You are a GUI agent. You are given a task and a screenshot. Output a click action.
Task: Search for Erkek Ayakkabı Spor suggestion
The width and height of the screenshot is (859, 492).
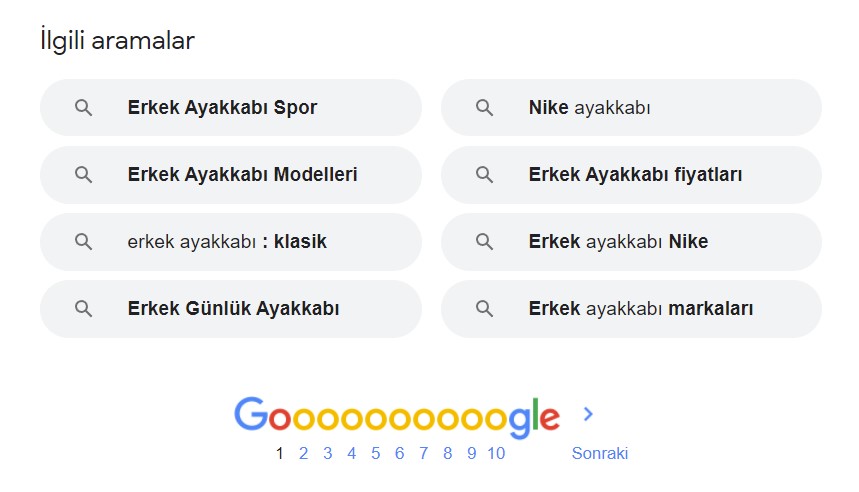(x=222, y=108)
